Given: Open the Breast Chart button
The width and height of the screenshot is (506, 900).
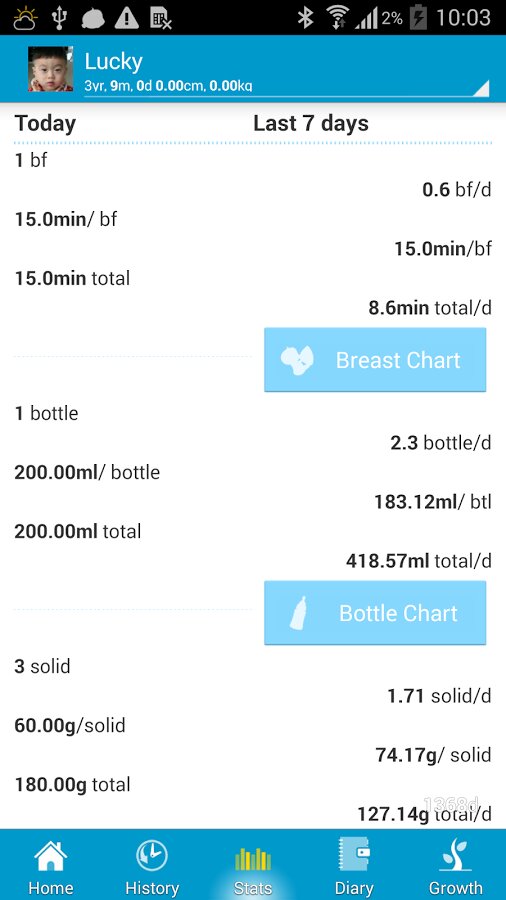Looking at the screenshot, I should tap(375, 360).
